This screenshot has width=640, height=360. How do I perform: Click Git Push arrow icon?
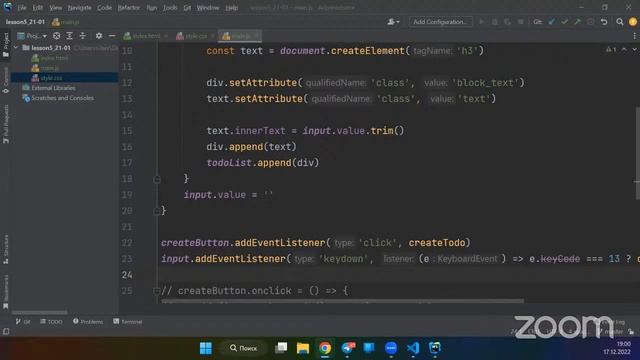[x=577, y=22]
